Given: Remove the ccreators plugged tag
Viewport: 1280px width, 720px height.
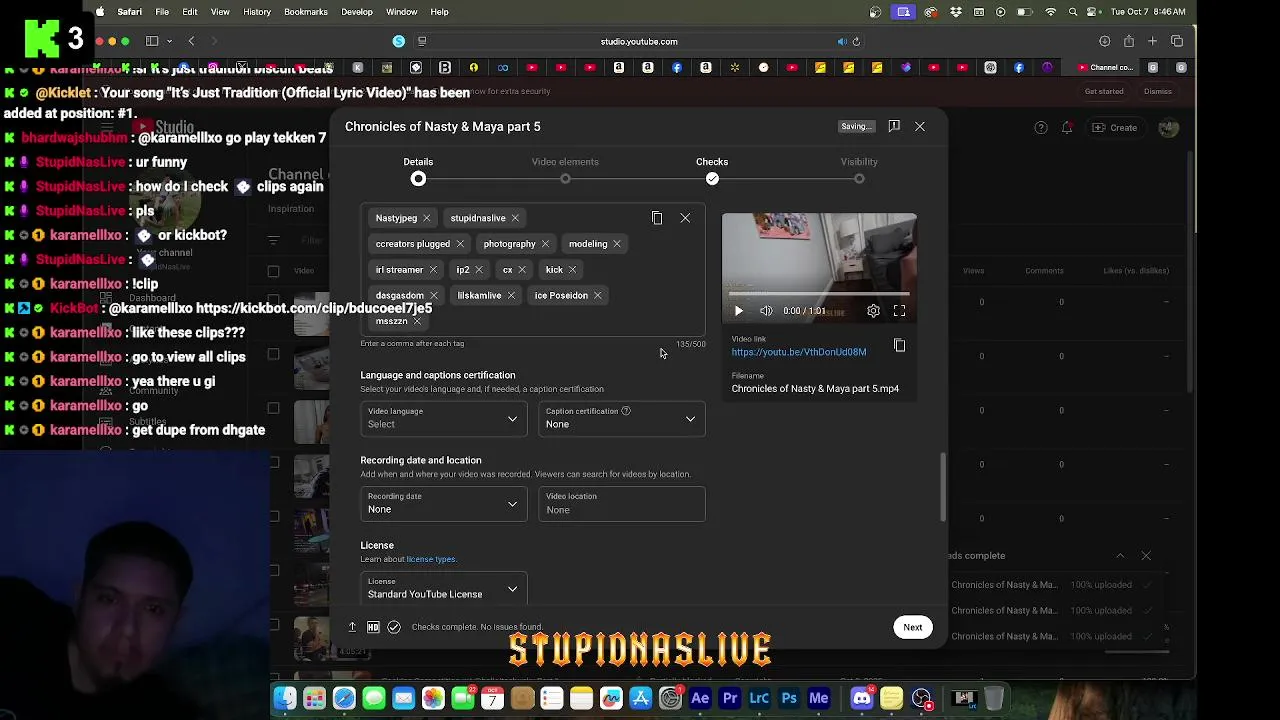Looking at the screenshot, I should click(460, 244).
